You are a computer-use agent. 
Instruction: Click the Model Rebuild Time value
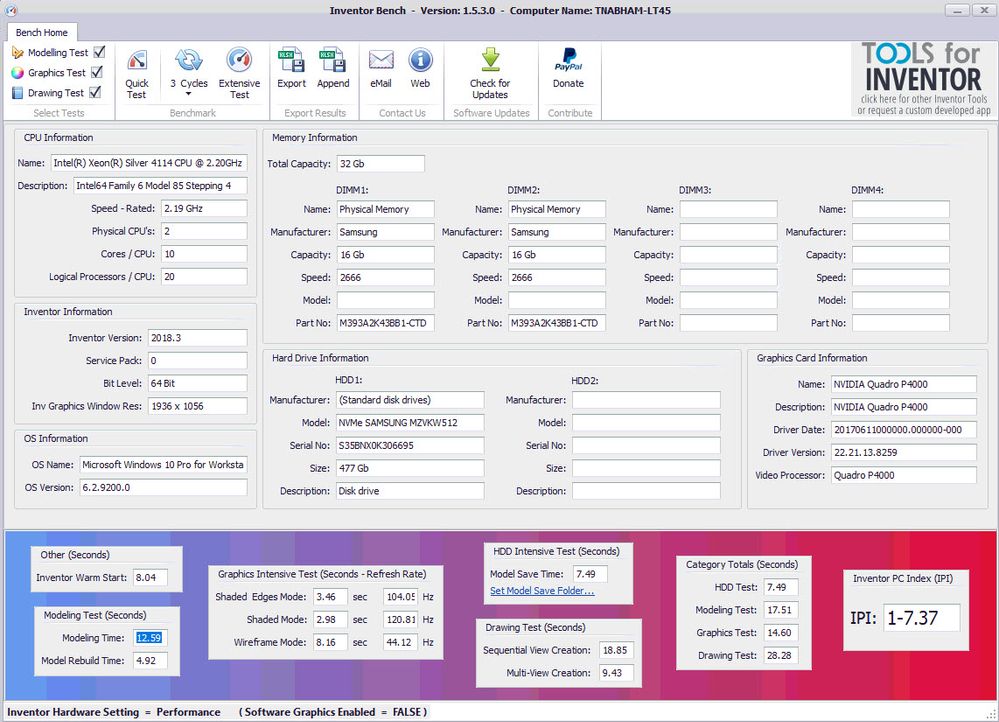(150, 661)
